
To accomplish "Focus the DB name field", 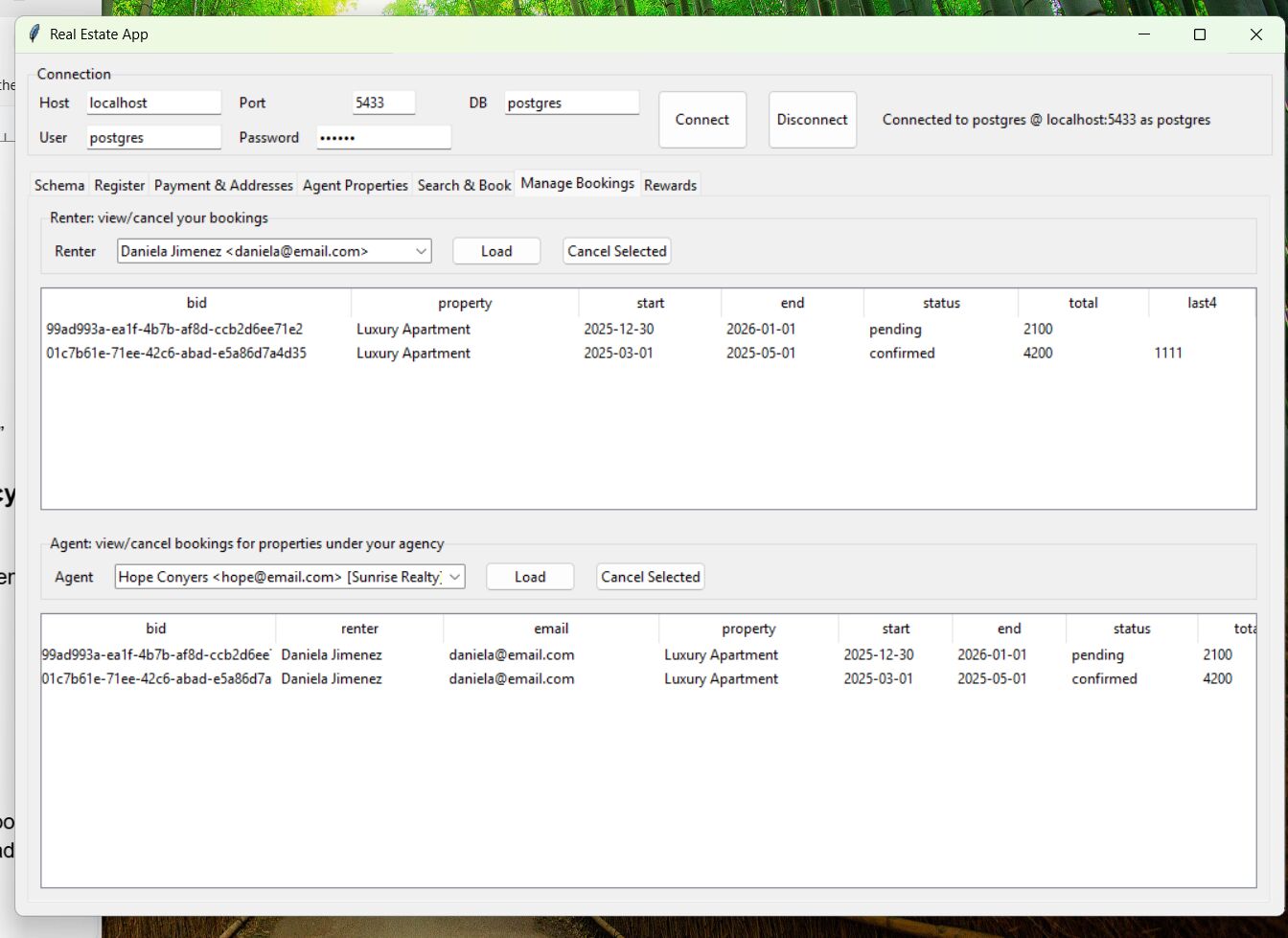I will pyautogui.click(x=571, y=103).
